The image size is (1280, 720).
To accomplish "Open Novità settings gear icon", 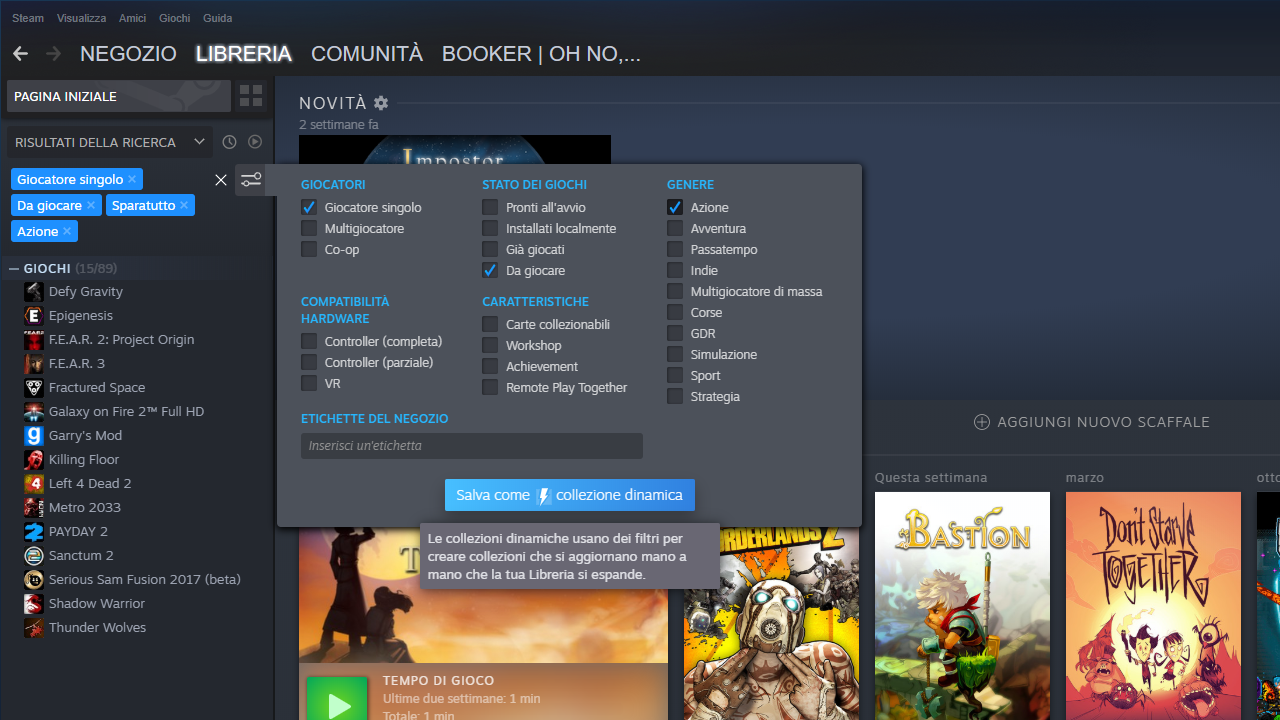I will pos(381,103).
